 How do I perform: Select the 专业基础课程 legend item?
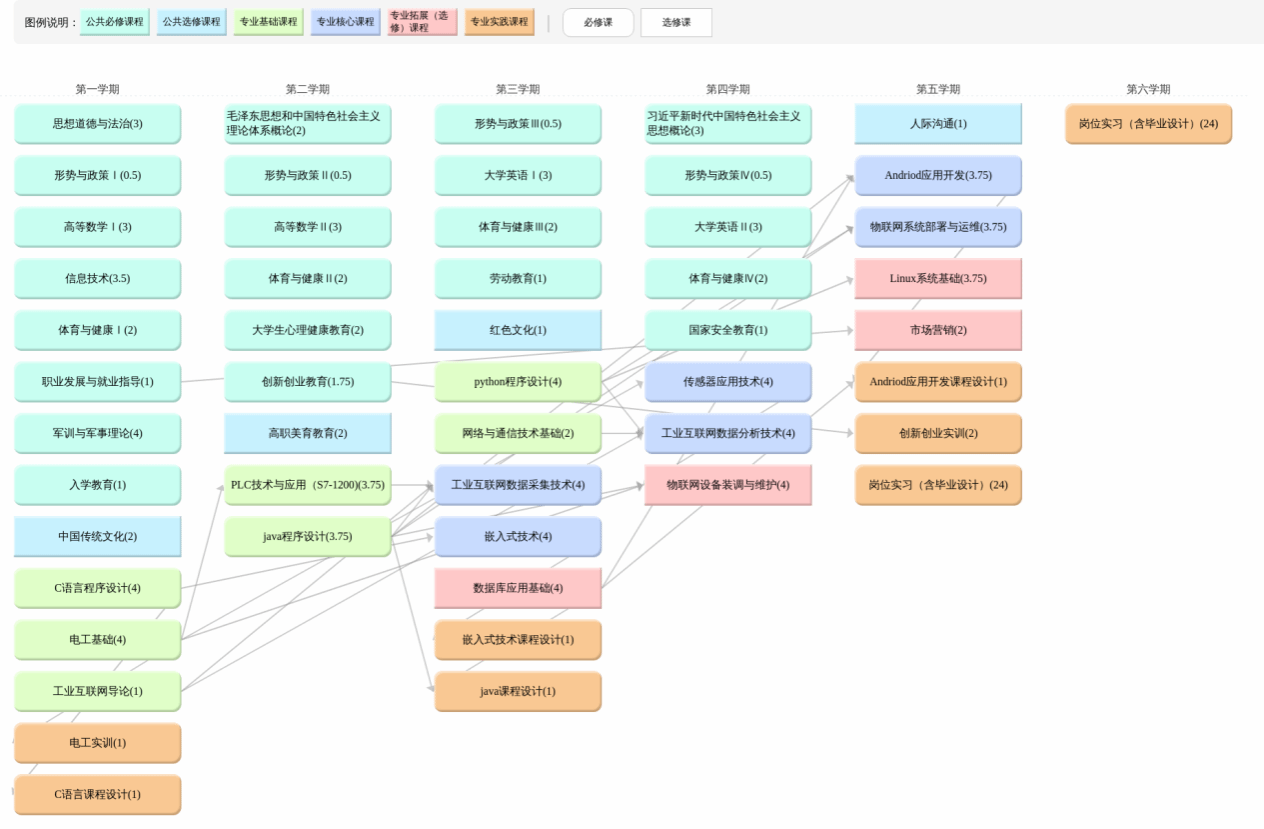269,22
